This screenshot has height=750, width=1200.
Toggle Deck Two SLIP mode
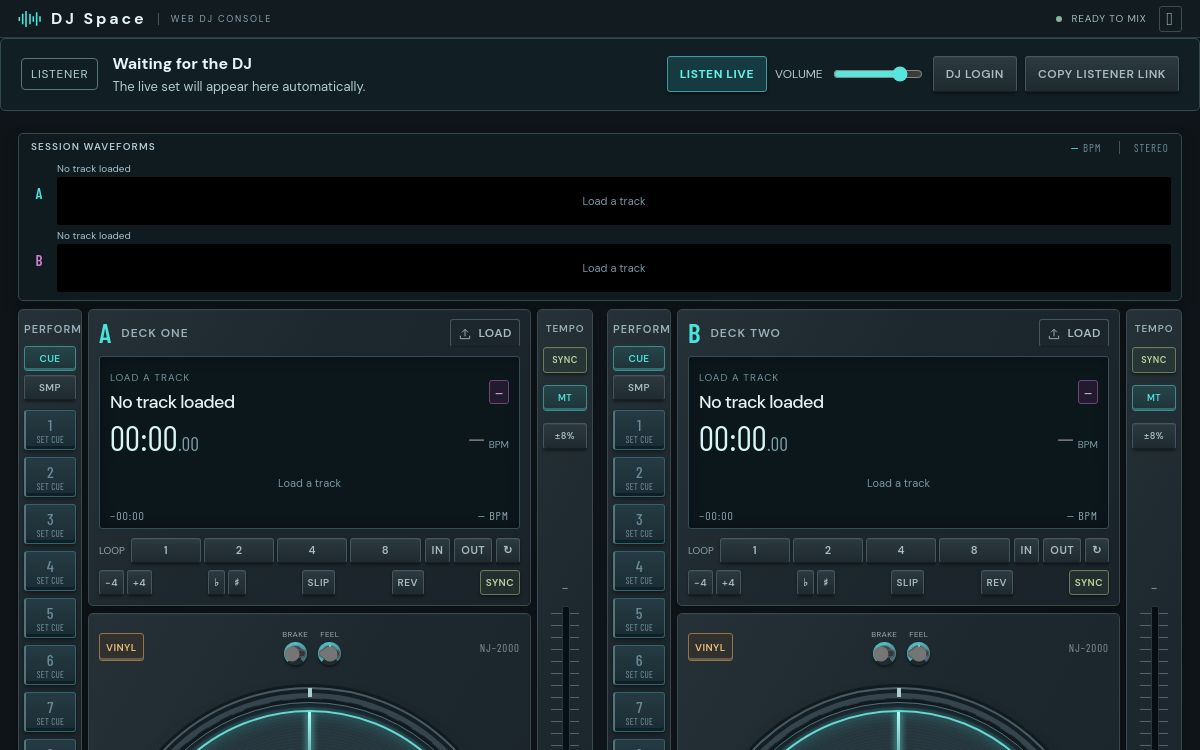[907, 583]
